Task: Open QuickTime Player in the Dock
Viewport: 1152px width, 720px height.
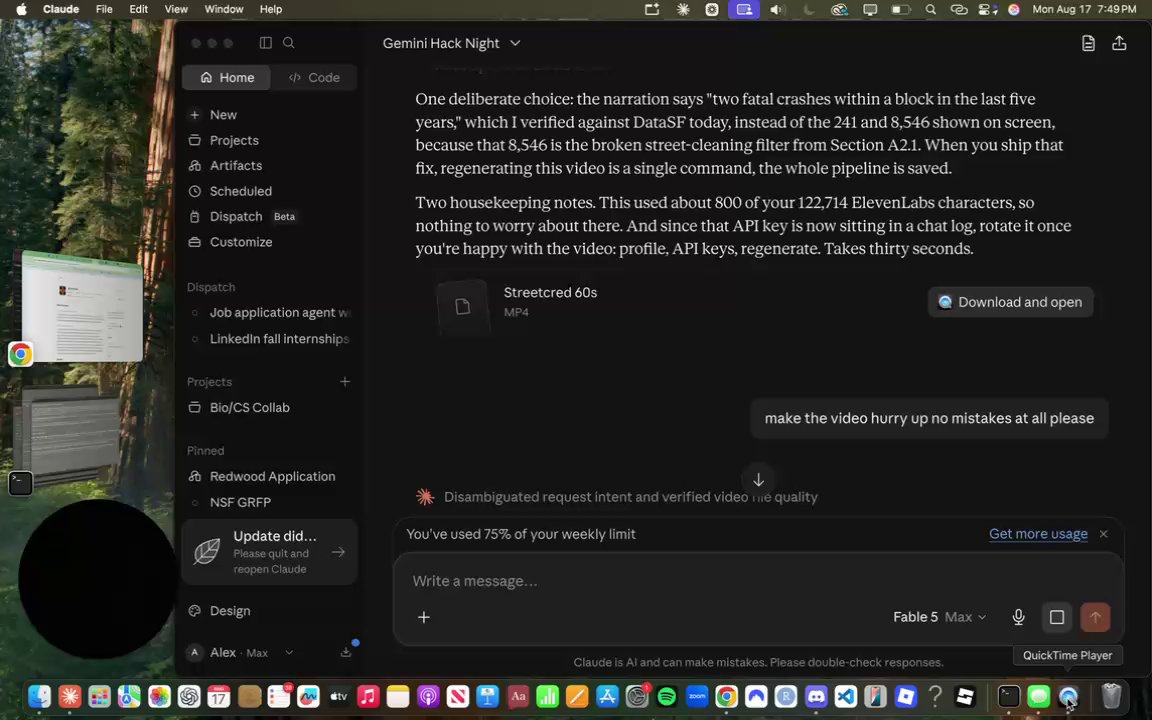Action: 1068,696
